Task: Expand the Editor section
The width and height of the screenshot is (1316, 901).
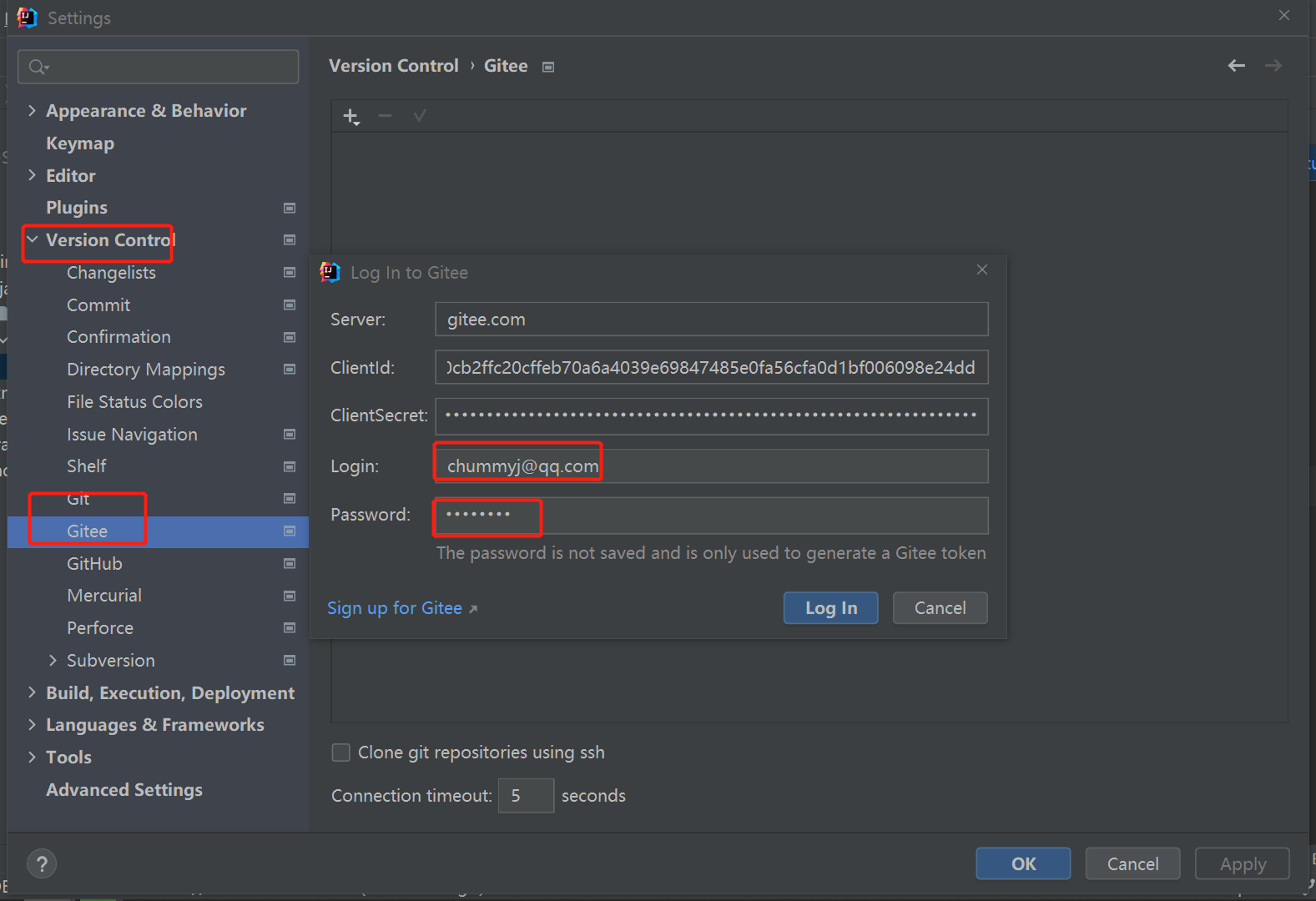Action: 32,175
